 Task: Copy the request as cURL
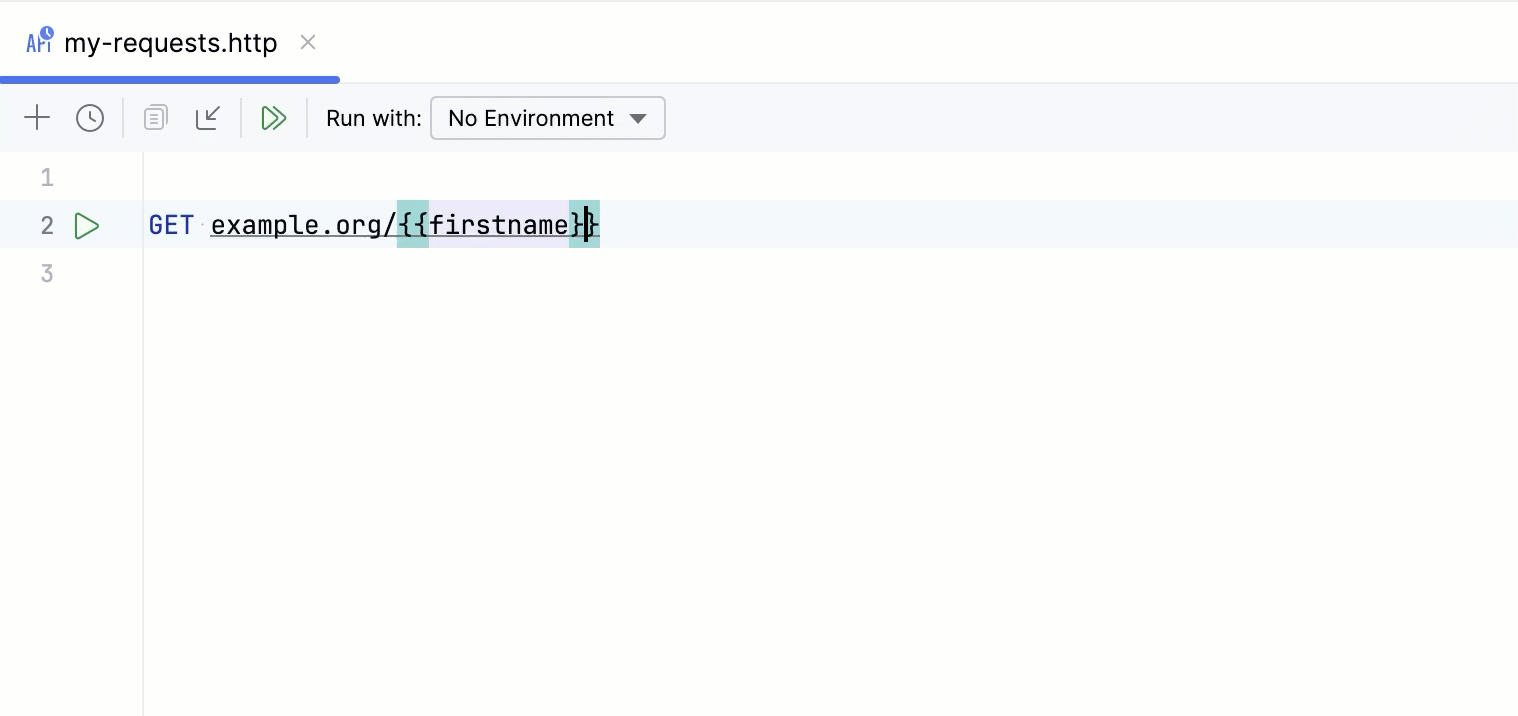click(155, 117)
